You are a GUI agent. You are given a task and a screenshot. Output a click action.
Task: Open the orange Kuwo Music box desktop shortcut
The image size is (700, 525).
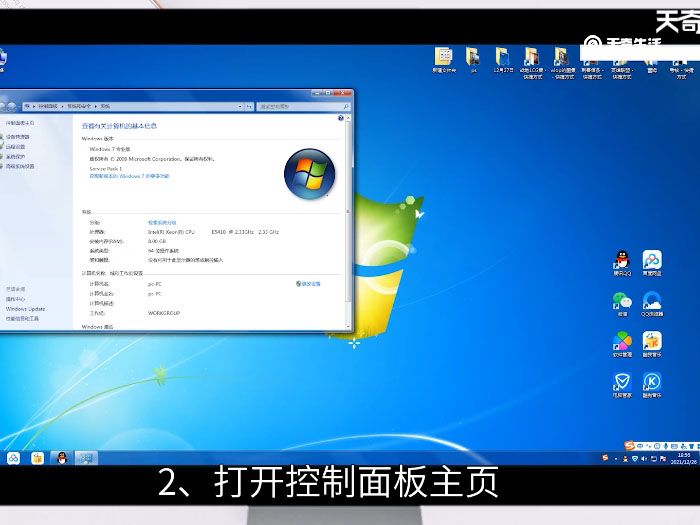click(652, 342)
